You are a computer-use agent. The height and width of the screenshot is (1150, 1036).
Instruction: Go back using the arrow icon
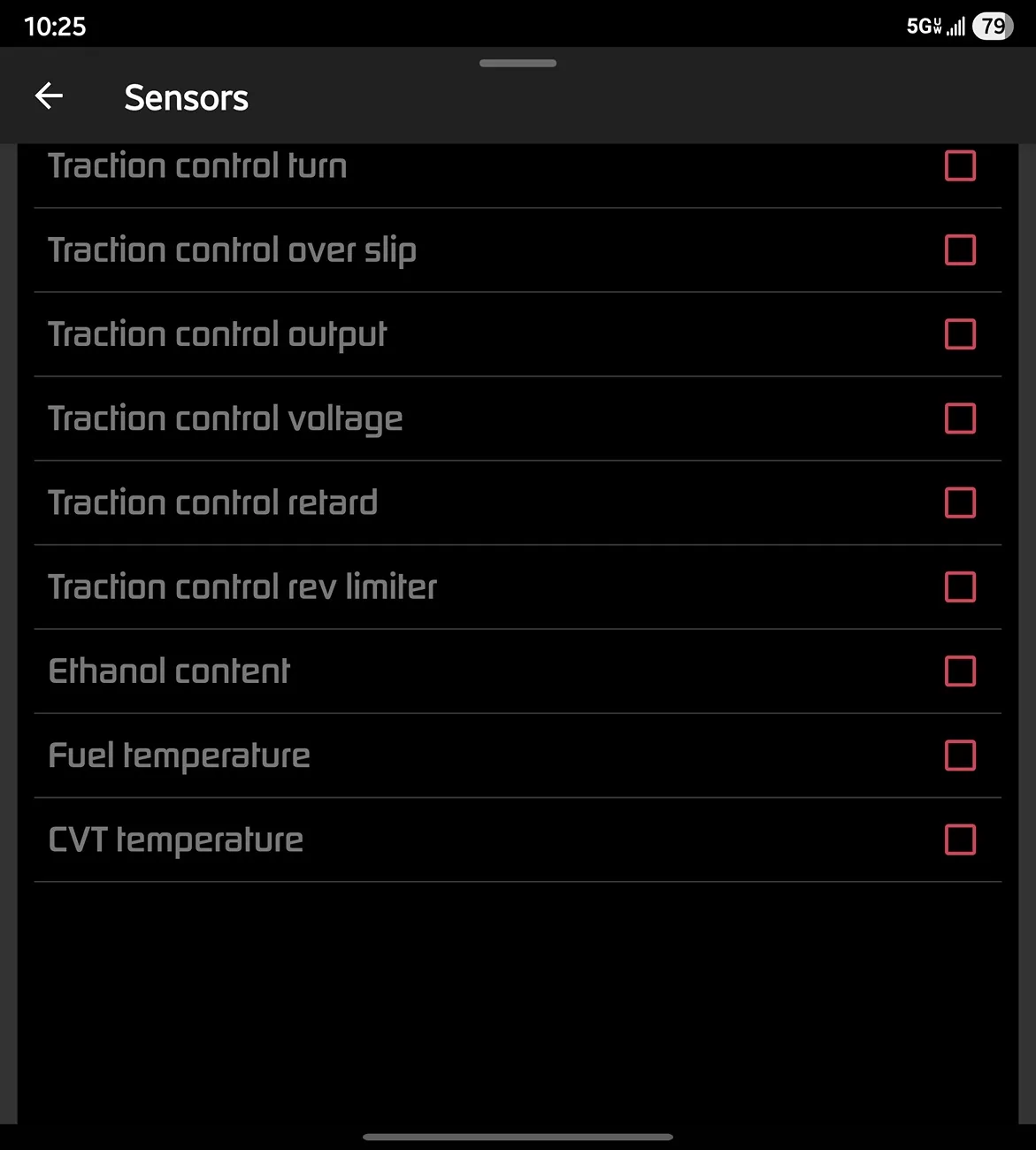(49, 96)
